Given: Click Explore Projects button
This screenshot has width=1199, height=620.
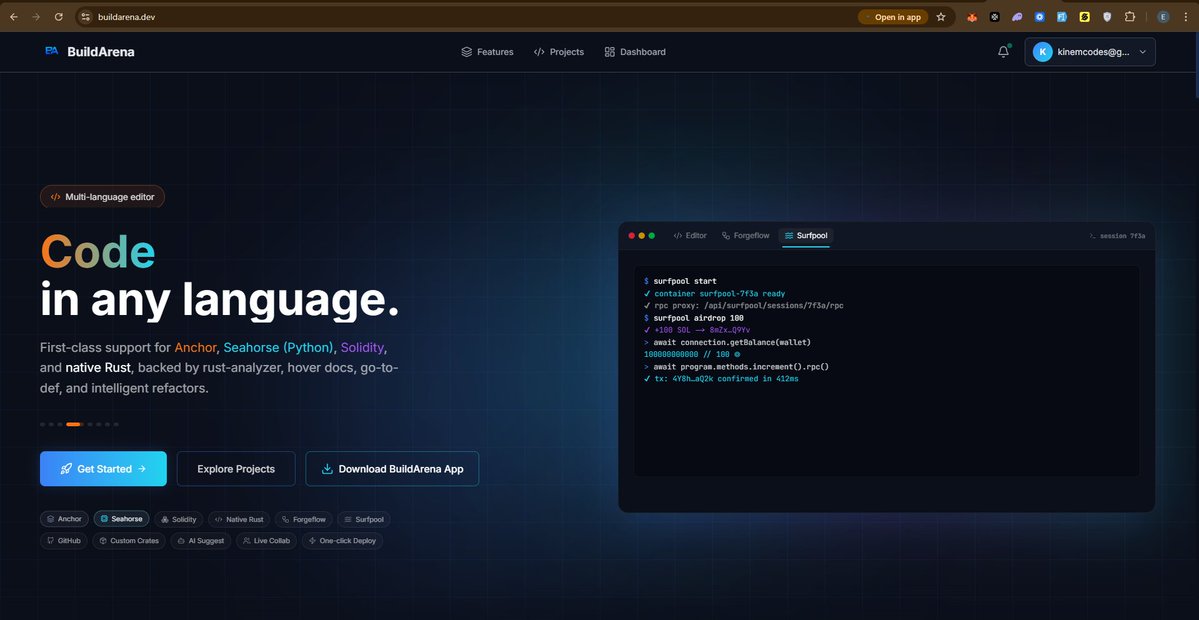Looking at the screenshot, I should 236,469.
